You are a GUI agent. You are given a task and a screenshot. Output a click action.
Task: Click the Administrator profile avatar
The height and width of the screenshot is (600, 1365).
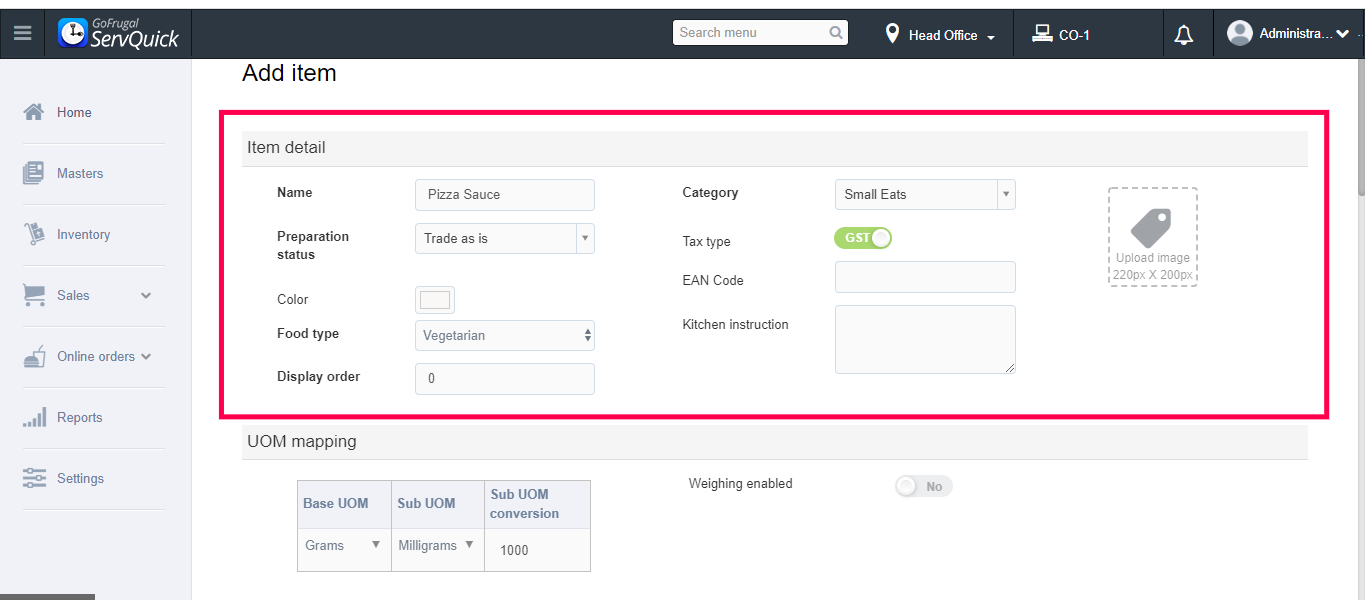click(1240, 33)
